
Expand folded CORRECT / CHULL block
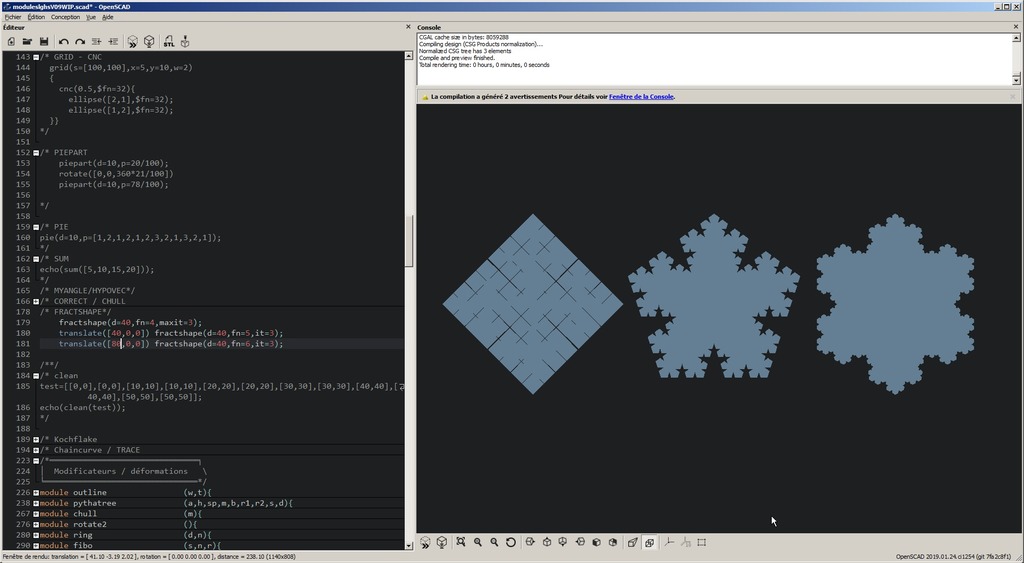click(36, 302)
